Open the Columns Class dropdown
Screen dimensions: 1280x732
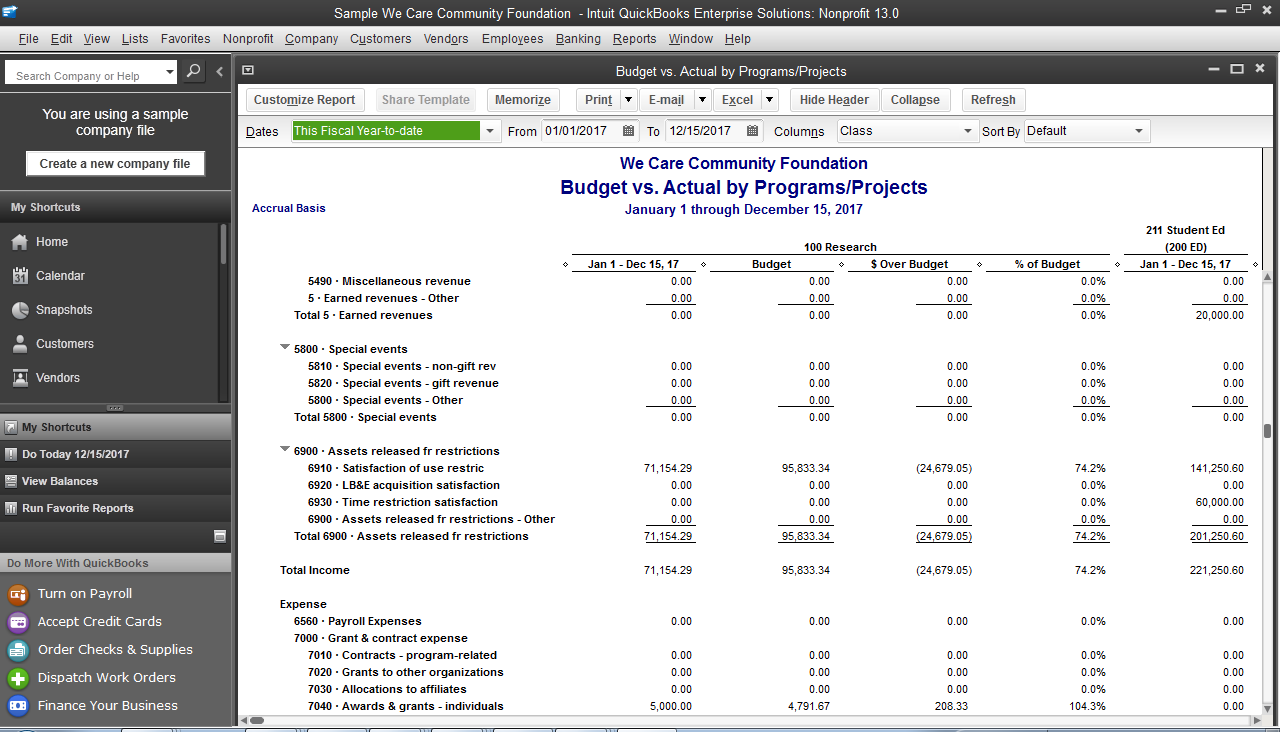[x=968, y=131]
